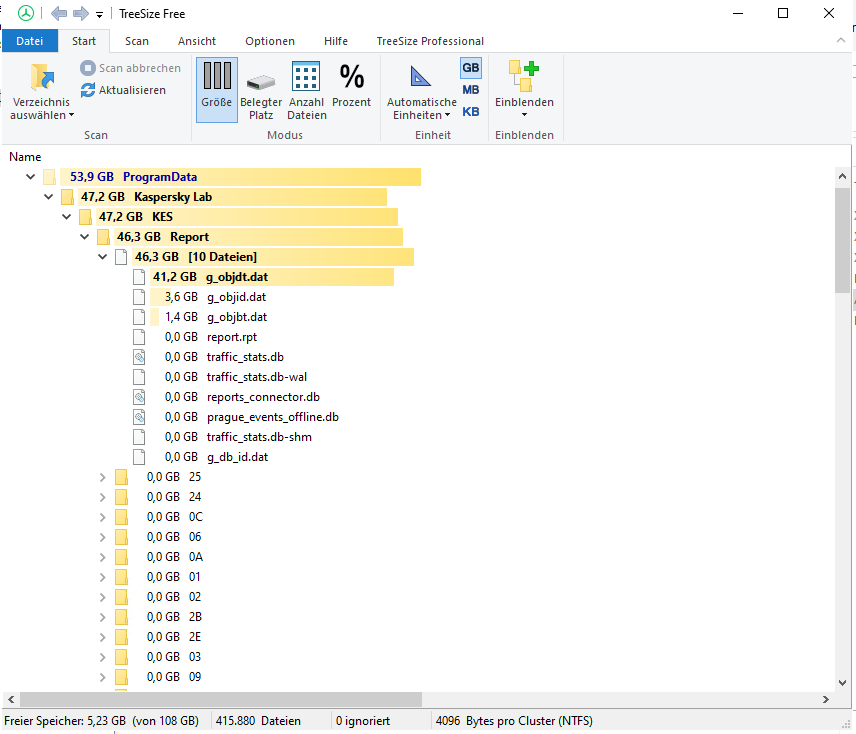Set units to KB
The image size is (856, 734).
point(470,111)
